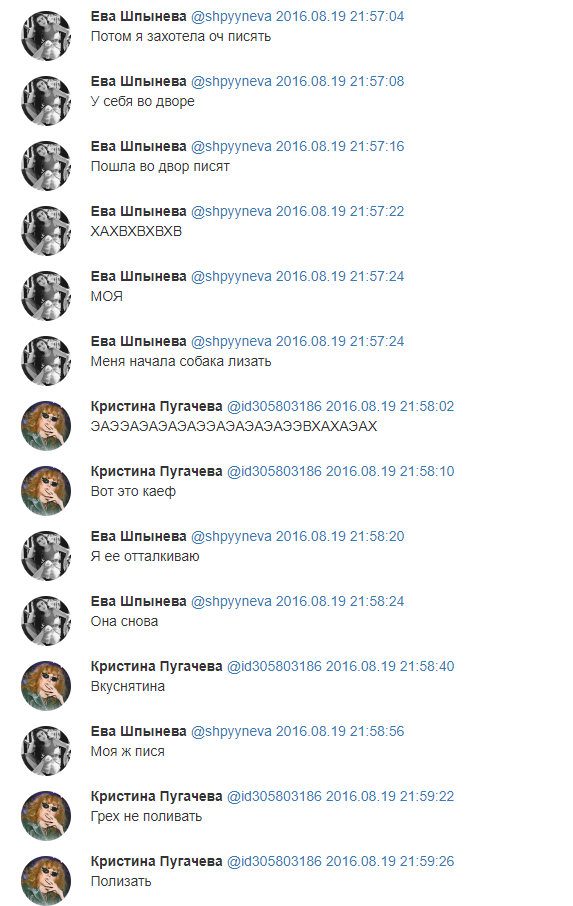The width and height of the screenshot is (573, 906).
Task: Click name Ева Шпынева at 21:57:16
Action: pyautogui.click(x=139, y=147)
